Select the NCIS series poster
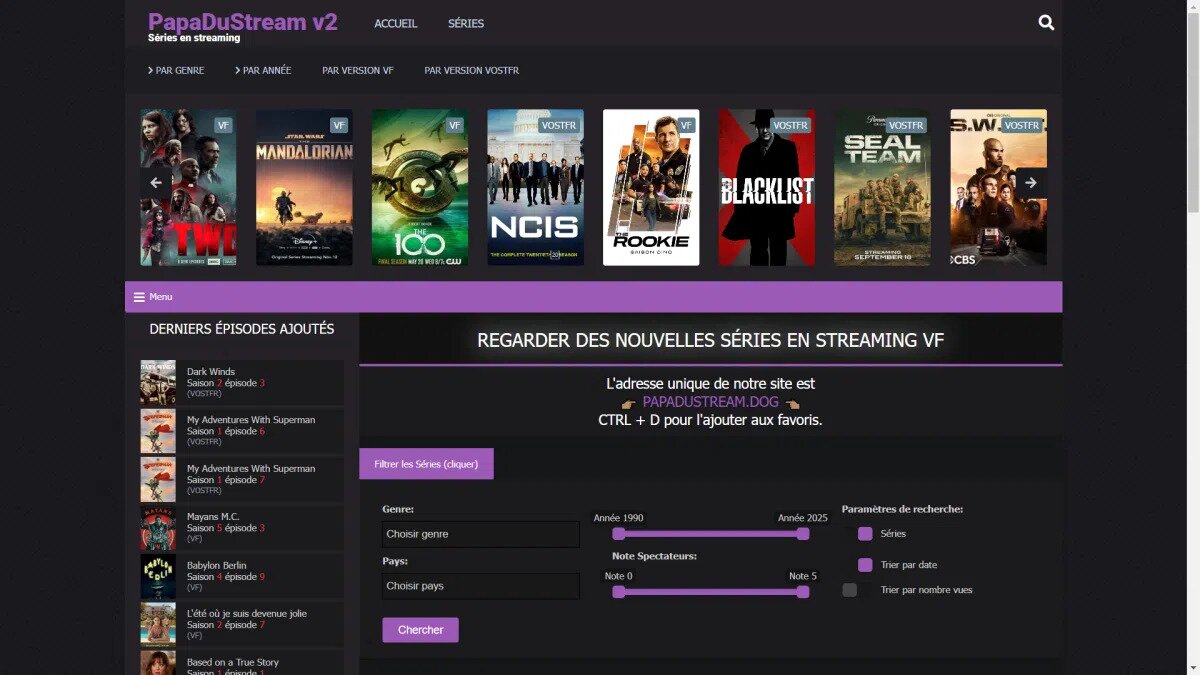Image resolution: width=1200 pixels, height=675 pixels. pyautogui.click(x=535, y=187)
